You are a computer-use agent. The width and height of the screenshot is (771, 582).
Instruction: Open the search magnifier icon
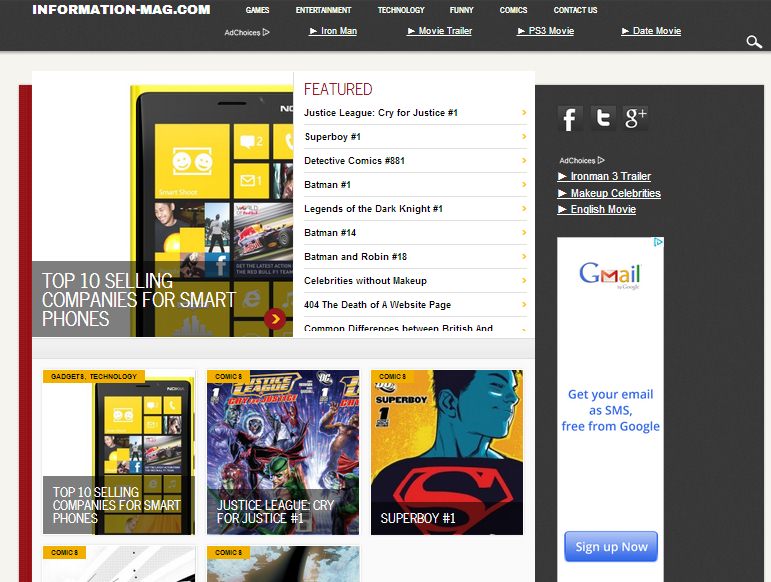pos(754,42)
